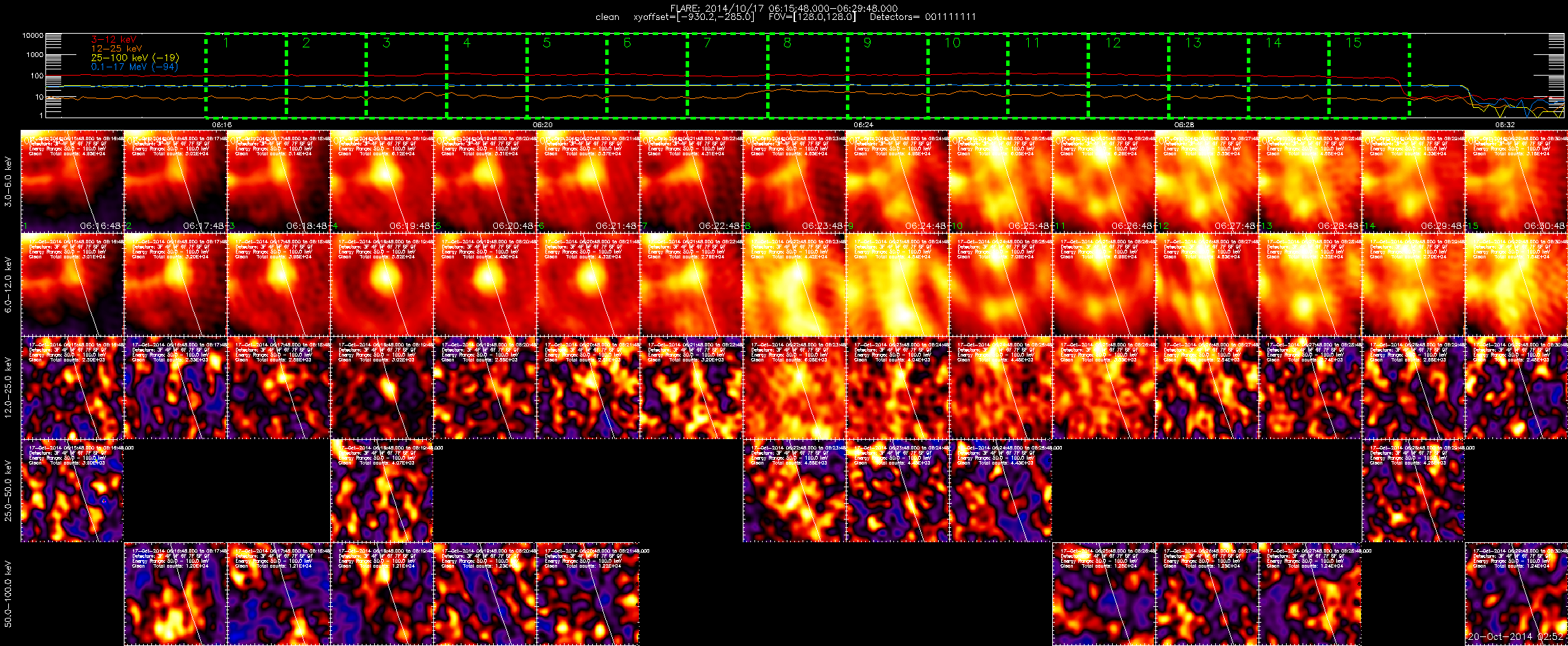Click the orange '12-25 keV' legend entry
1568x646 pixels.
coord(116,49)
